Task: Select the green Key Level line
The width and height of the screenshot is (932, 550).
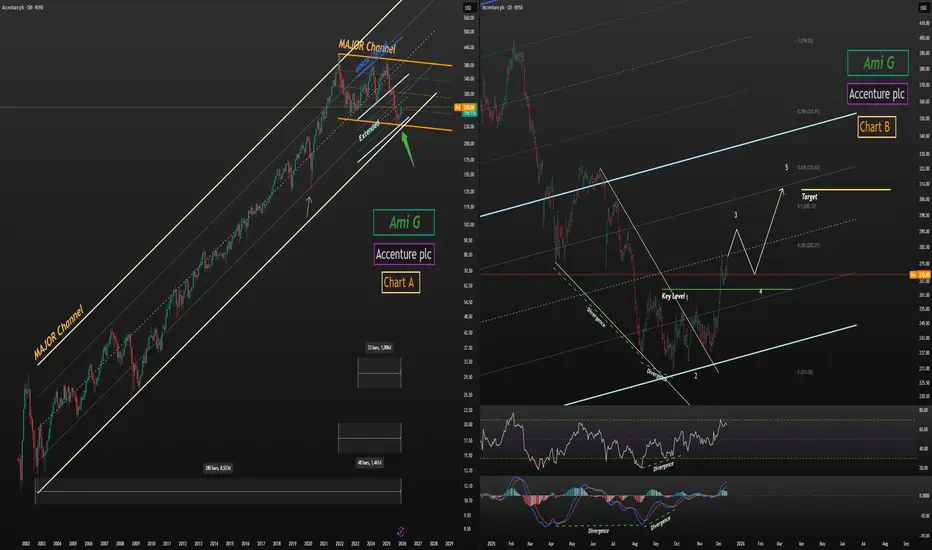Action: tap(727, 290)
